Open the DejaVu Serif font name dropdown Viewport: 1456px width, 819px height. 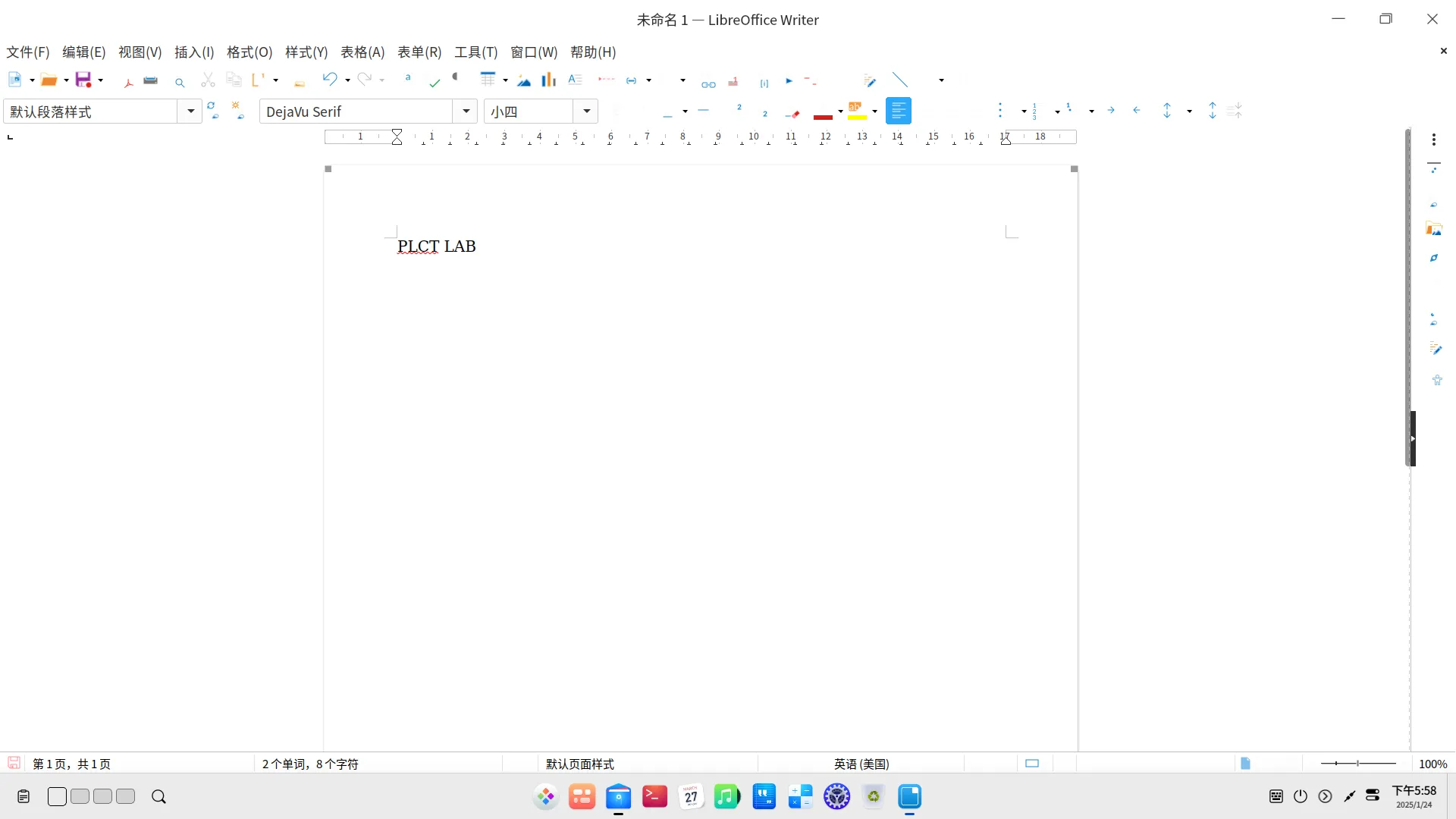(x=466, y=111)
